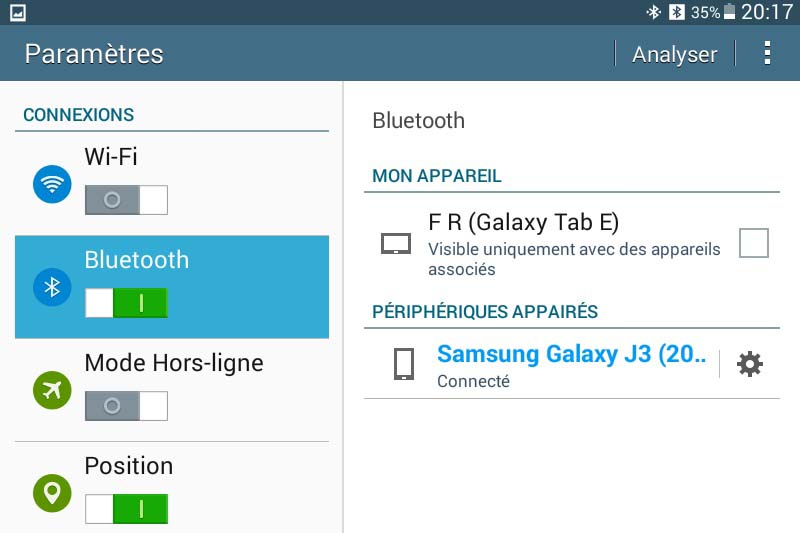800x533 pixels.
Task: Tap the phone icon of paired device
Action: (x=404, y=365)
